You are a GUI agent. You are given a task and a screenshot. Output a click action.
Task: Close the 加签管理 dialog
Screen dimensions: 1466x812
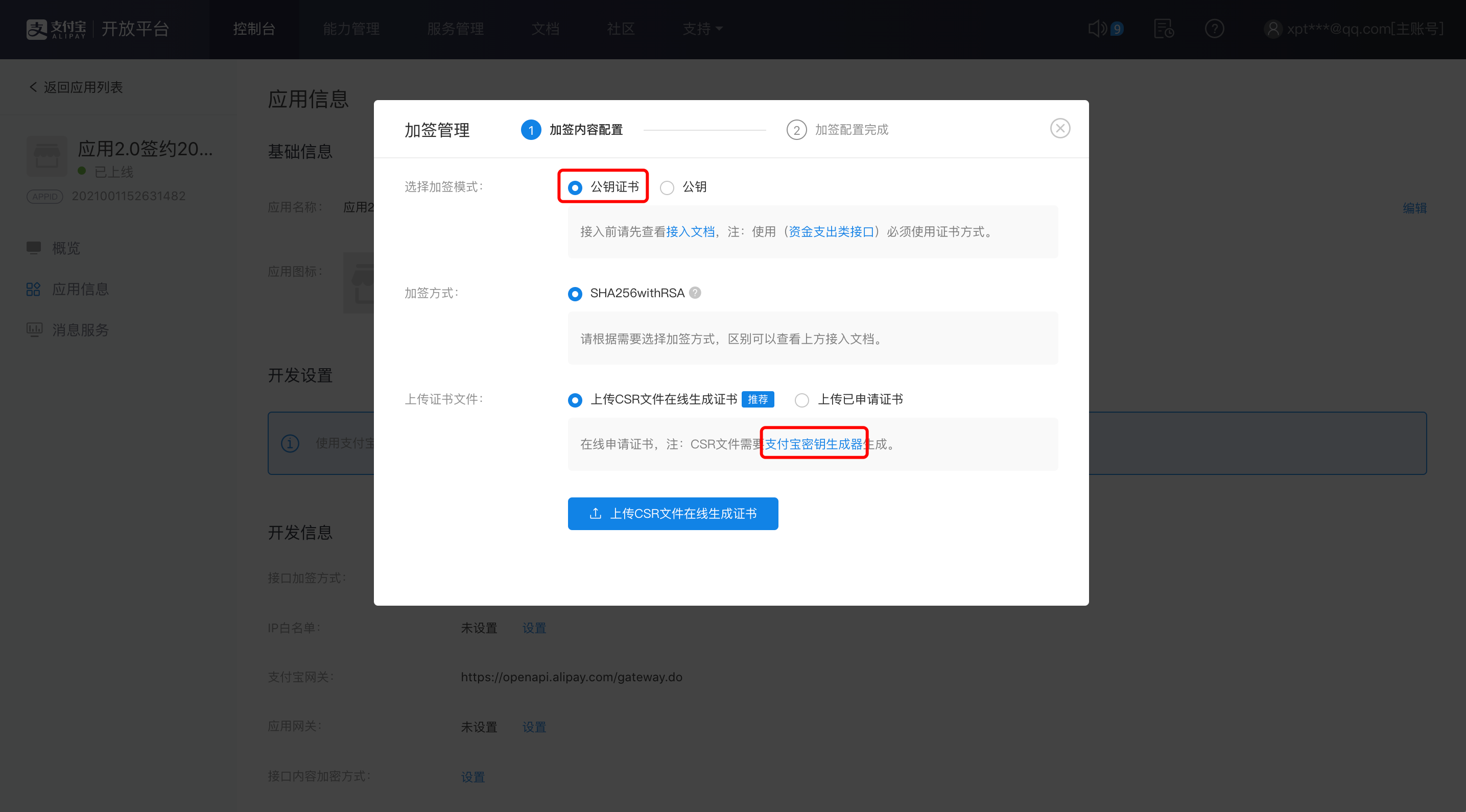[x=1060, y=128]
